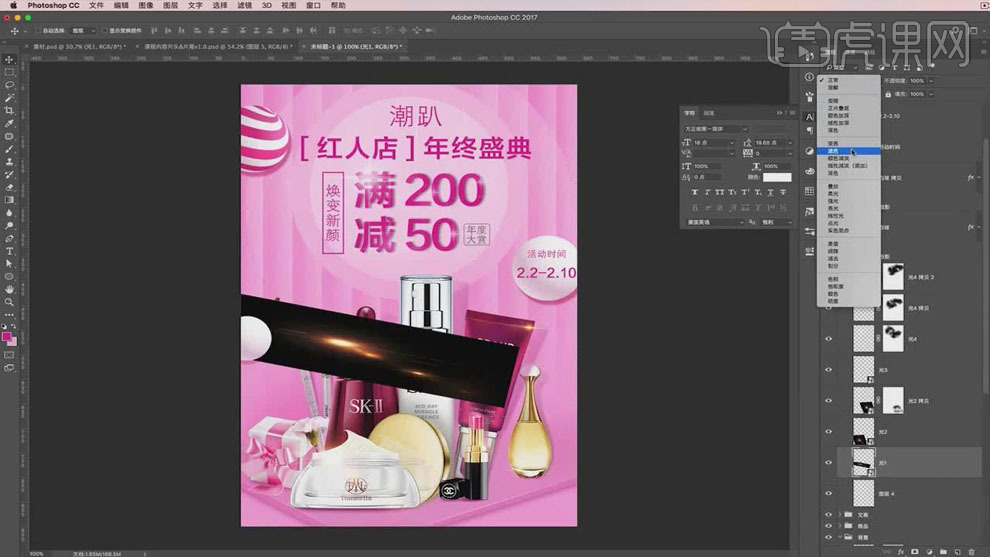Image resolution: width=990 pixels, height=557 pixels.
Task: Select the Gradient tool
Action: point(9,200)
